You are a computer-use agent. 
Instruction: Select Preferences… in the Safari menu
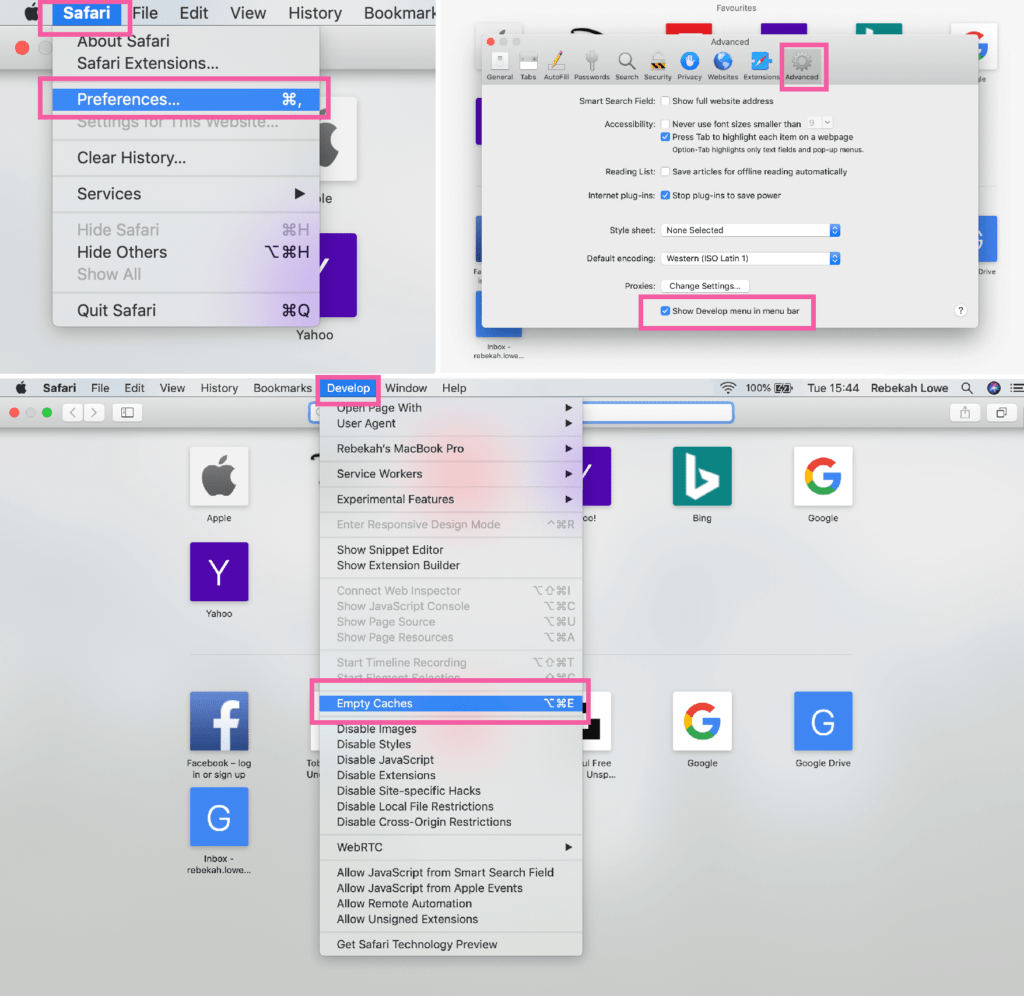click(x=185, y=99)
